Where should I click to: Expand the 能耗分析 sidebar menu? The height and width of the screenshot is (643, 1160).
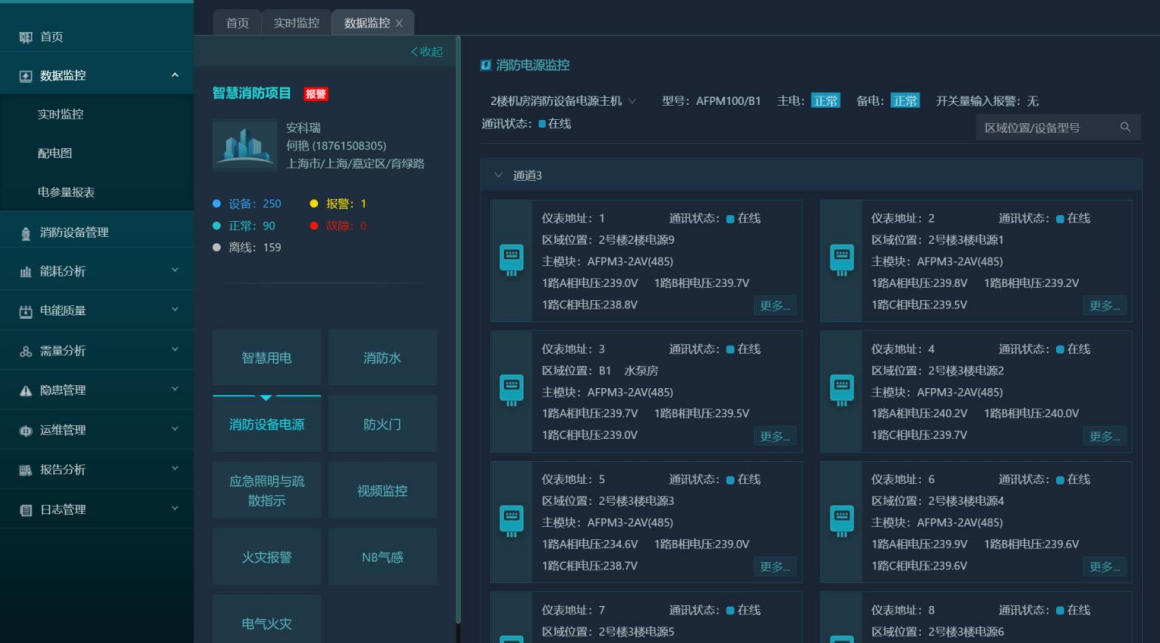click(x=175, y=271)
